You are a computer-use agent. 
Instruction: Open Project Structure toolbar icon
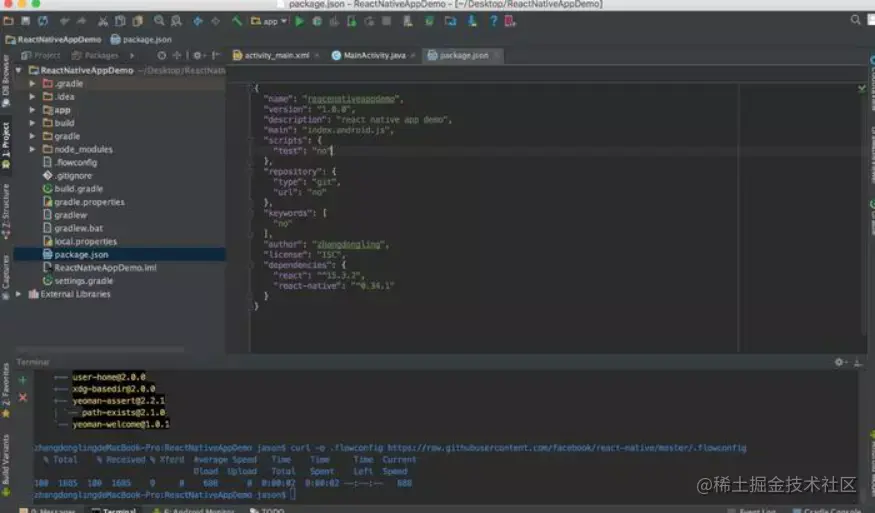click(x=450, y=21)
